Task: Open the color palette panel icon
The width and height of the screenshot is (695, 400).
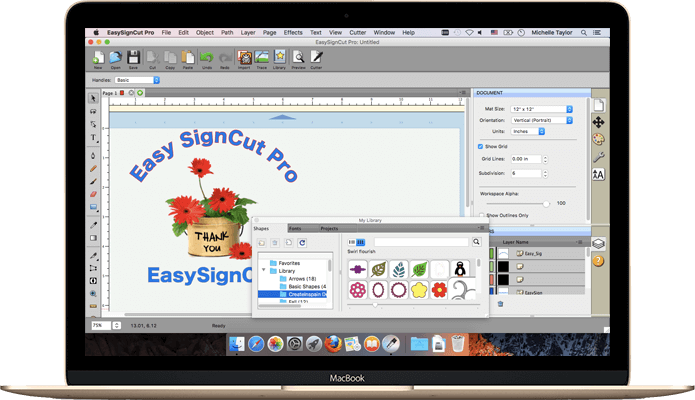Action: (598, 139)
